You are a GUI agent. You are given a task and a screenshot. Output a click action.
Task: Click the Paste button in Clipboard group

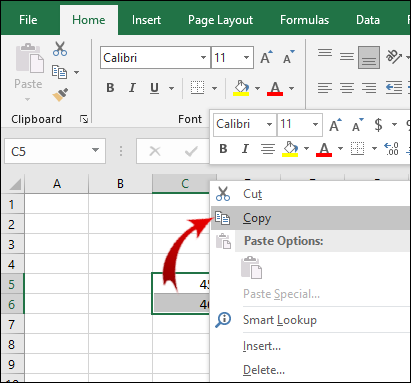tap(29, 72)
